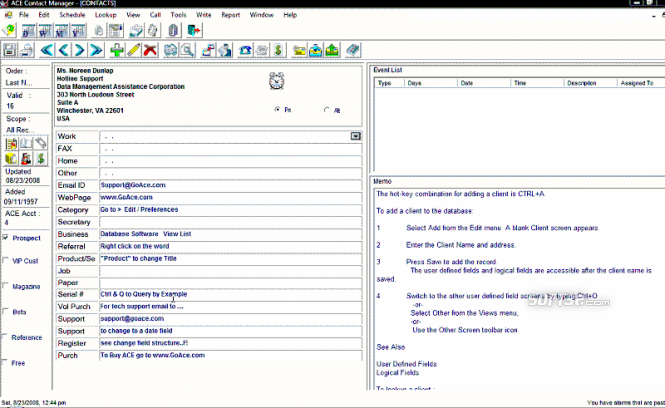
Task: Click the save floppy disk icon
Action: (x=10, y=50)
